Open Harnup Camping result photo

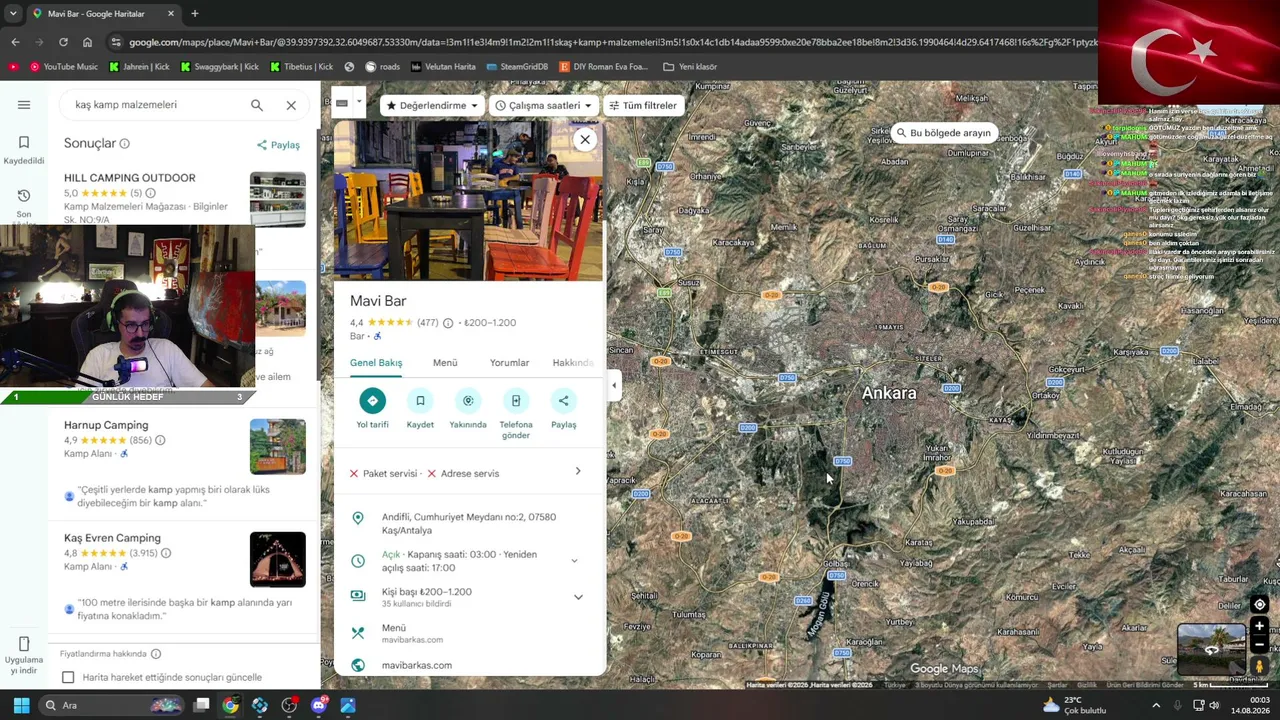coord(278,446)
